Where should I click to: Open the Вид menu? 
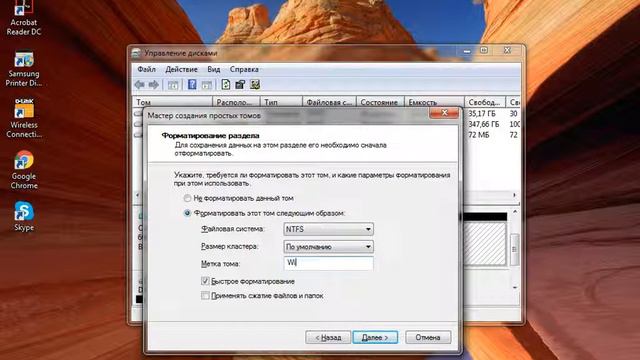[x=213, y=69]
